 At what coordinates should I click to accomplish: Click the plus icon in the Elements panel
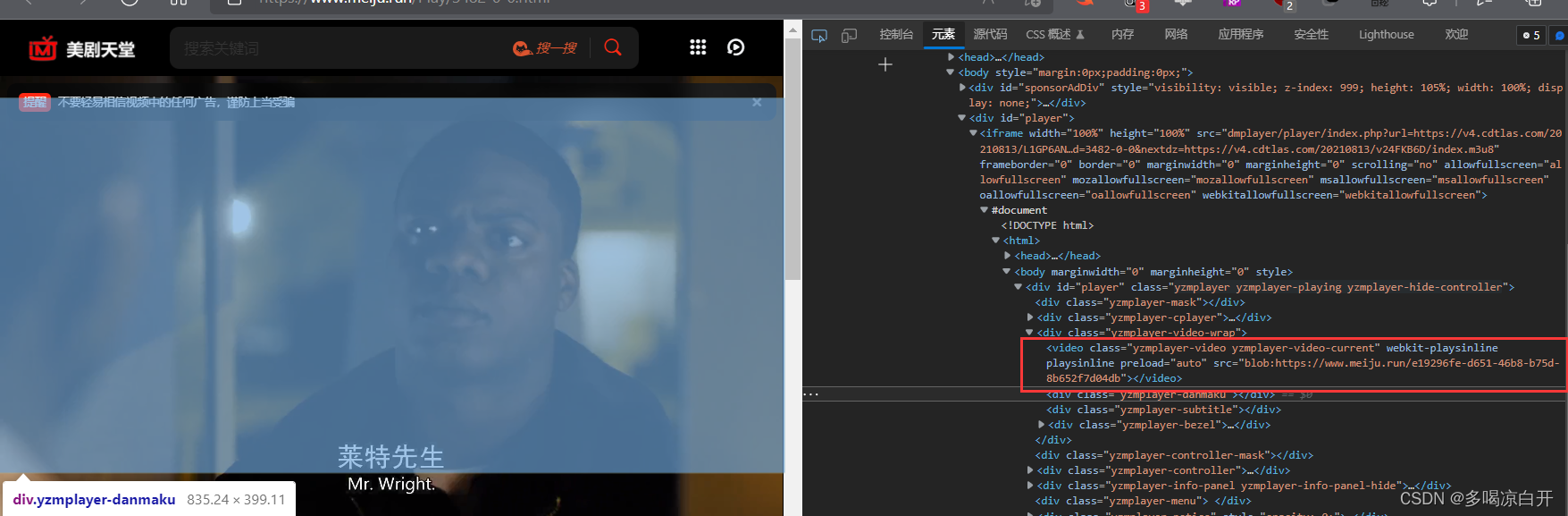[x=885, y=64]
